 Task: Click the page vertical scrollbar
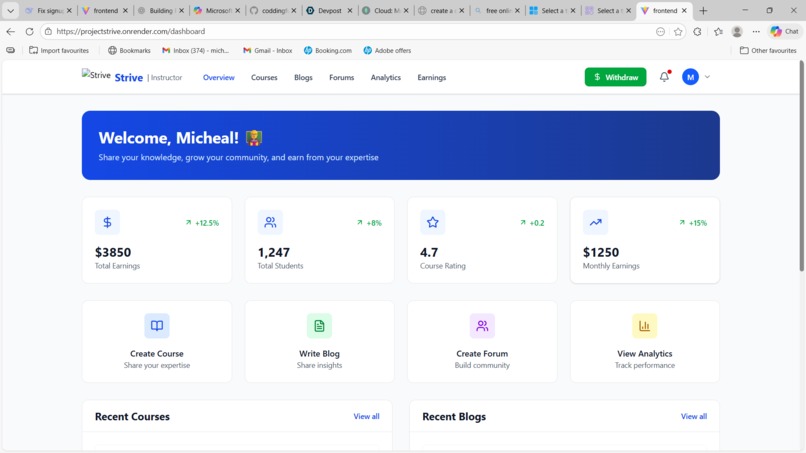(801, 167)
